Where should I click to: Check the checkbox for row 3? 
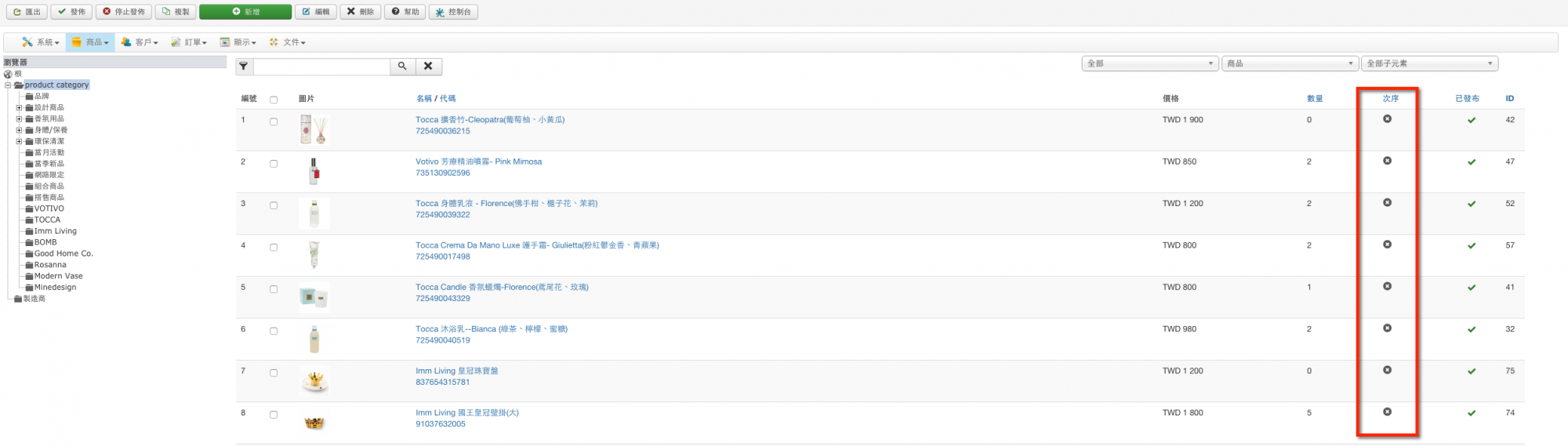[274, 205]
